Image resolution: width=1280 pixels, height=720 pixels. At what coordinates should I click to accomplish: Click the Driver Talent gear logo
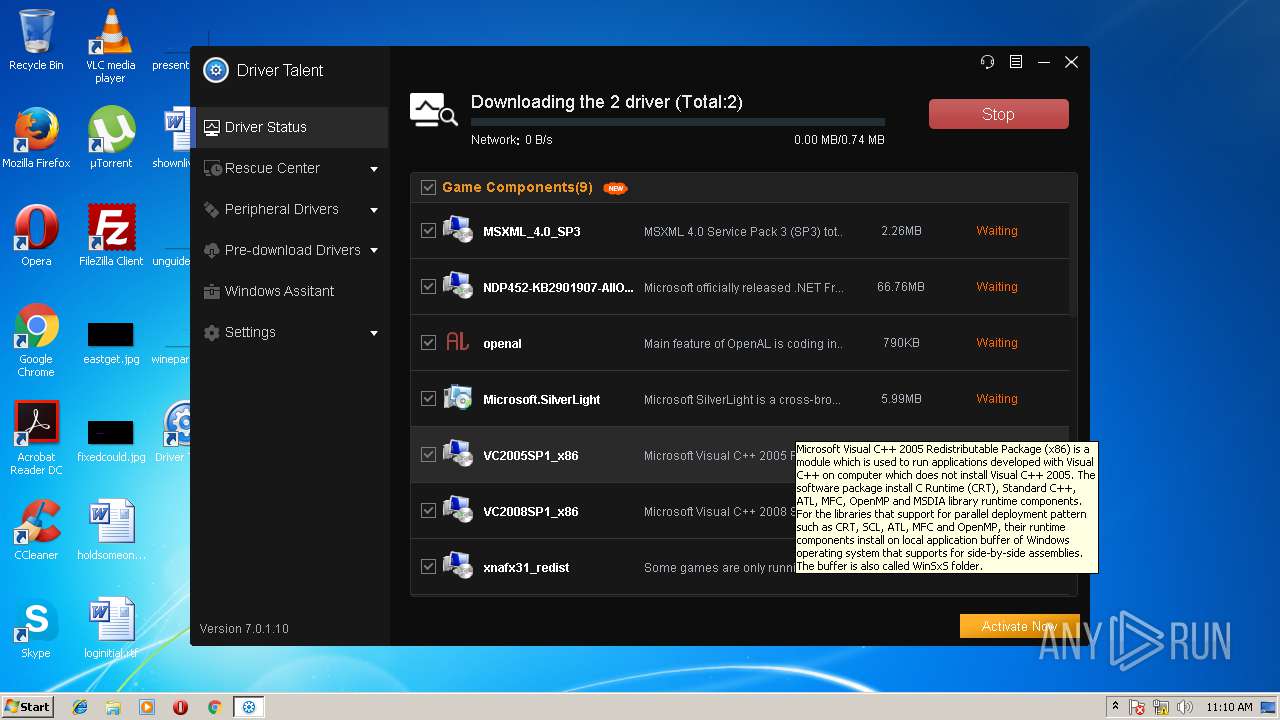tap(215, 70)
